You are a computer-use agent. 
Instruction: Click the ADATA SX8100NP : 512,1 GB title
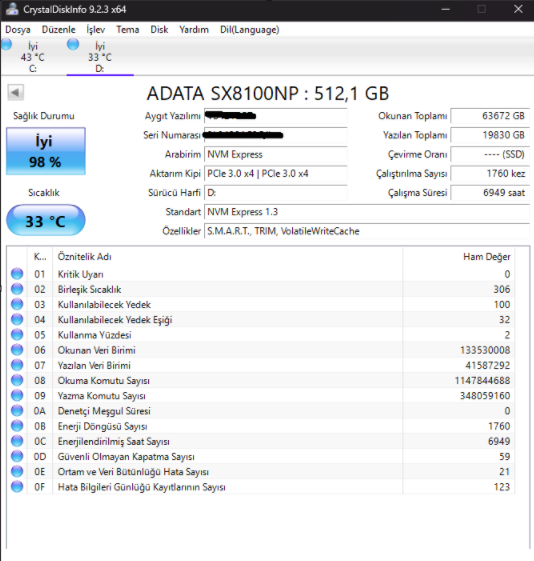[x=268, y=94]
